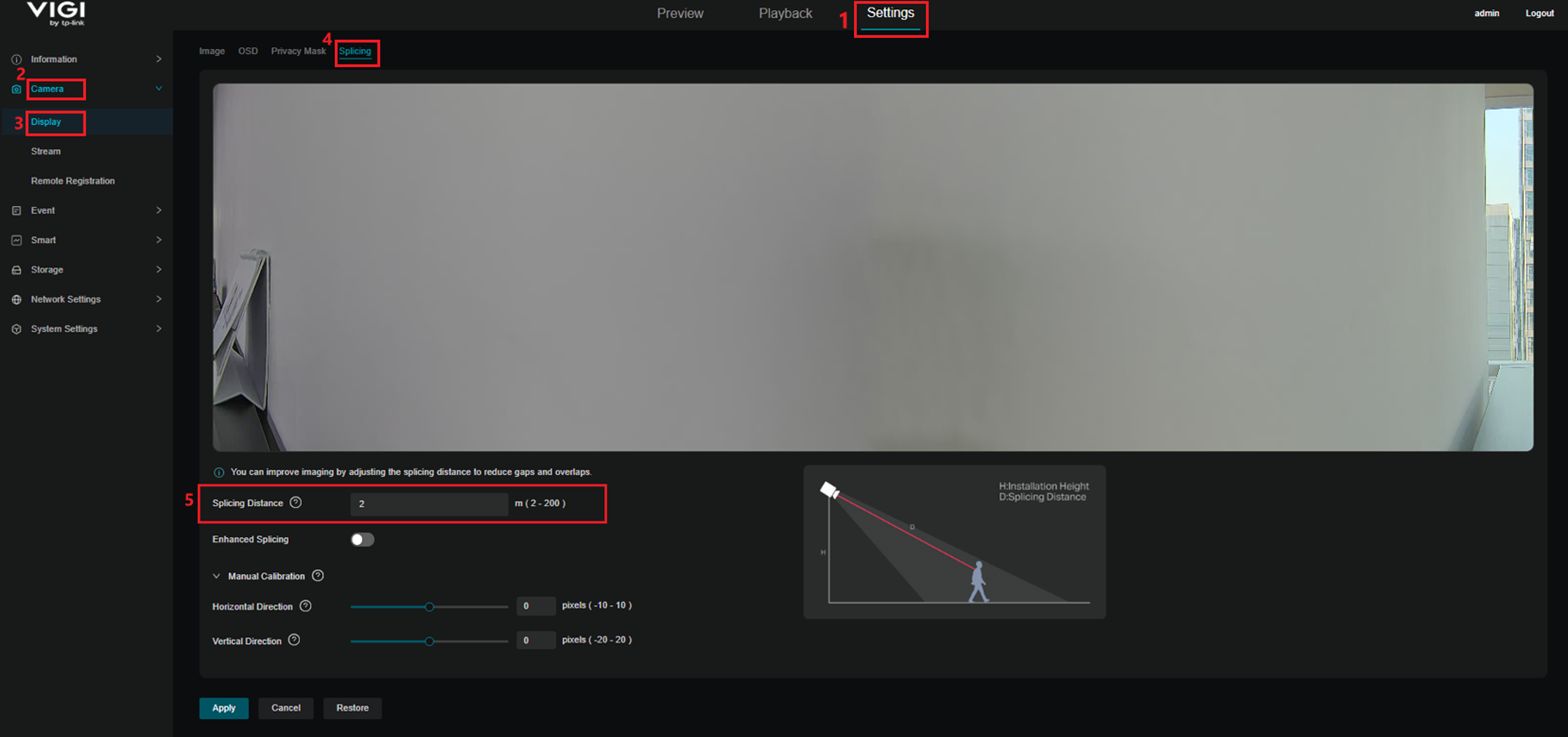Click the Restore button
This screenshot has width=1568, height=737.
coord(352,707)
